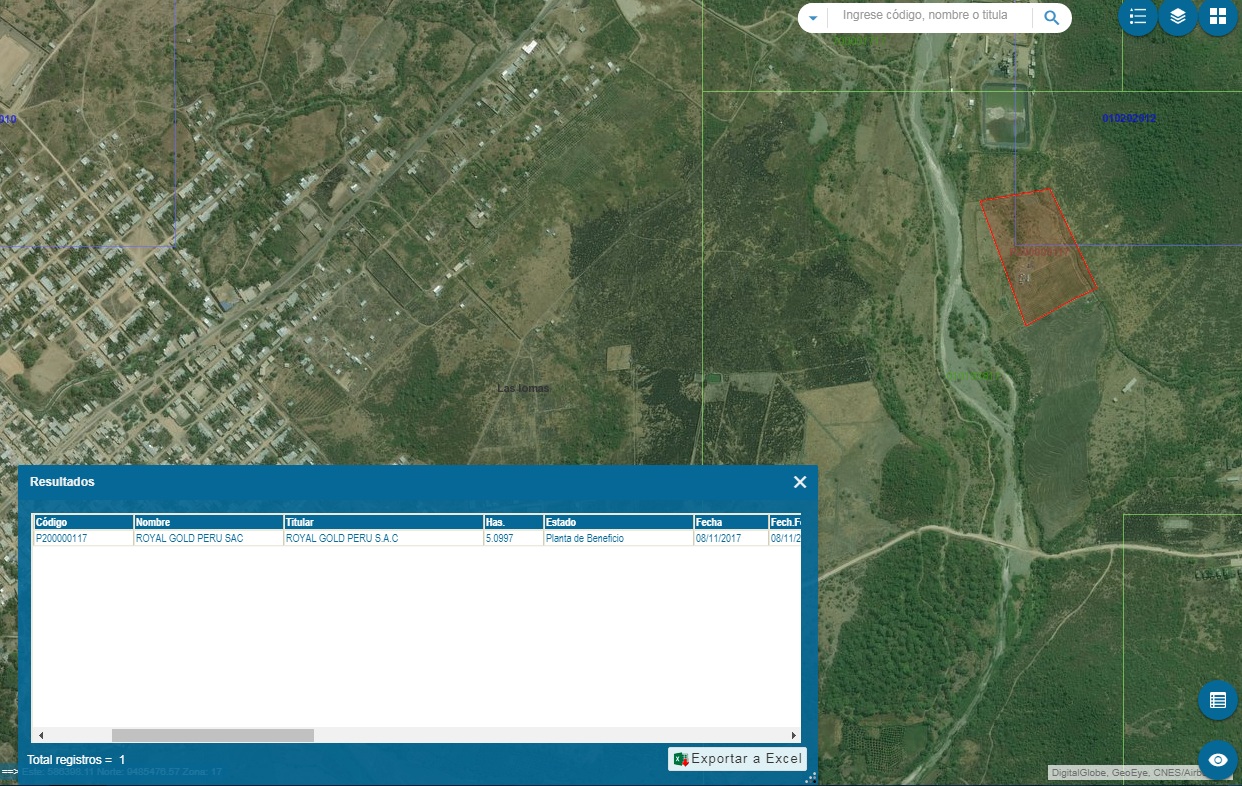Open the map layers panel
The height and width of the screenshot is (786, 1242).
pos(1178,17)
